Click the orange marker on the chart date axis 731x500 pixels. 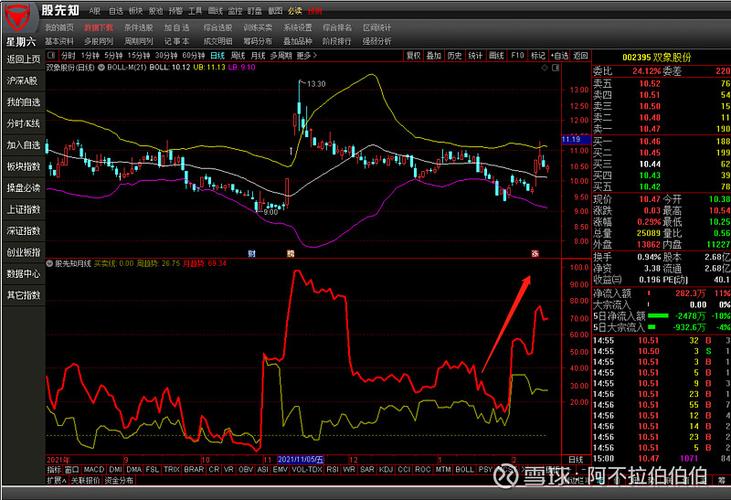[290, 253]
